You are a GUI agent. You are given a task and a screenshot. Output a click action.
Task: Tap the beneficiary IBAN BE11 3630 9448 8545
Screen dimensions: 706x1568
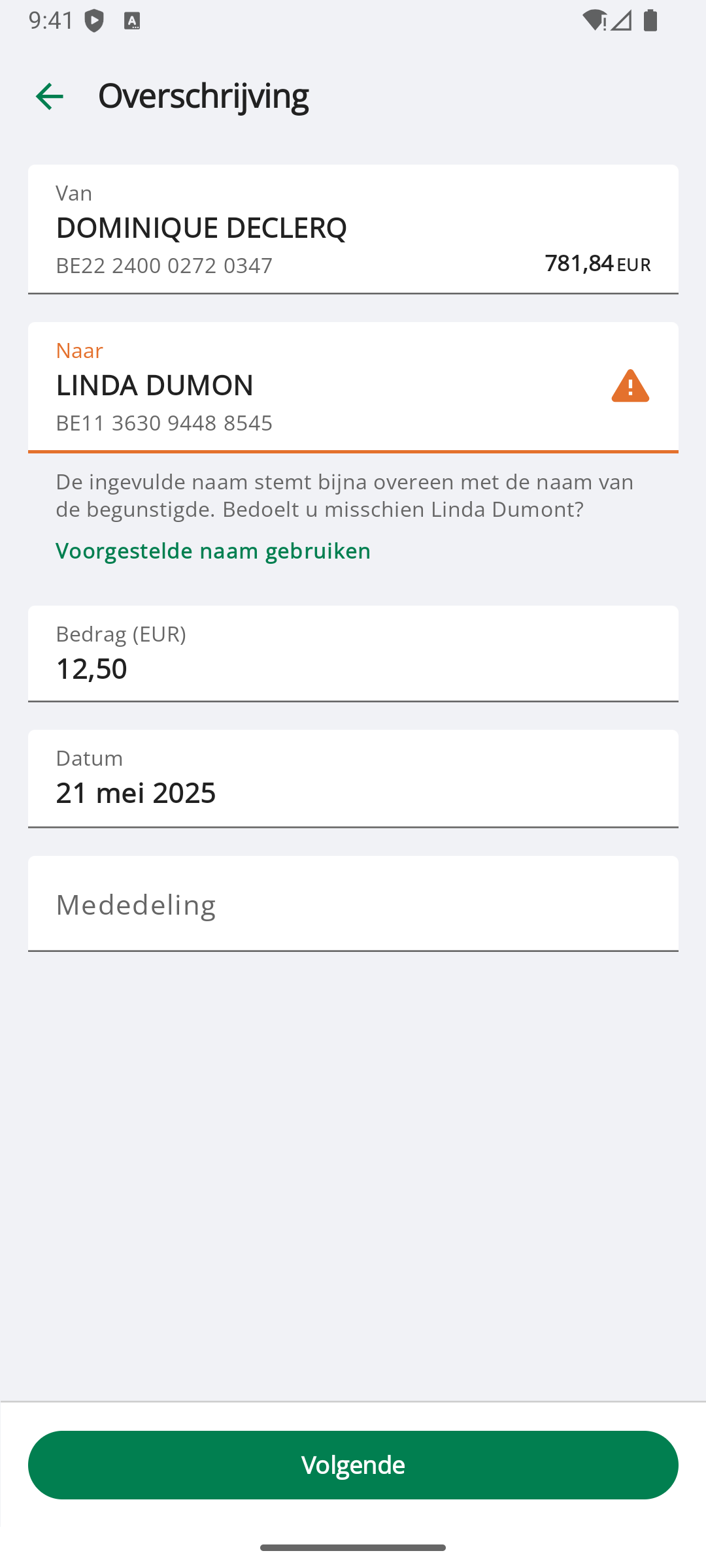164,423
